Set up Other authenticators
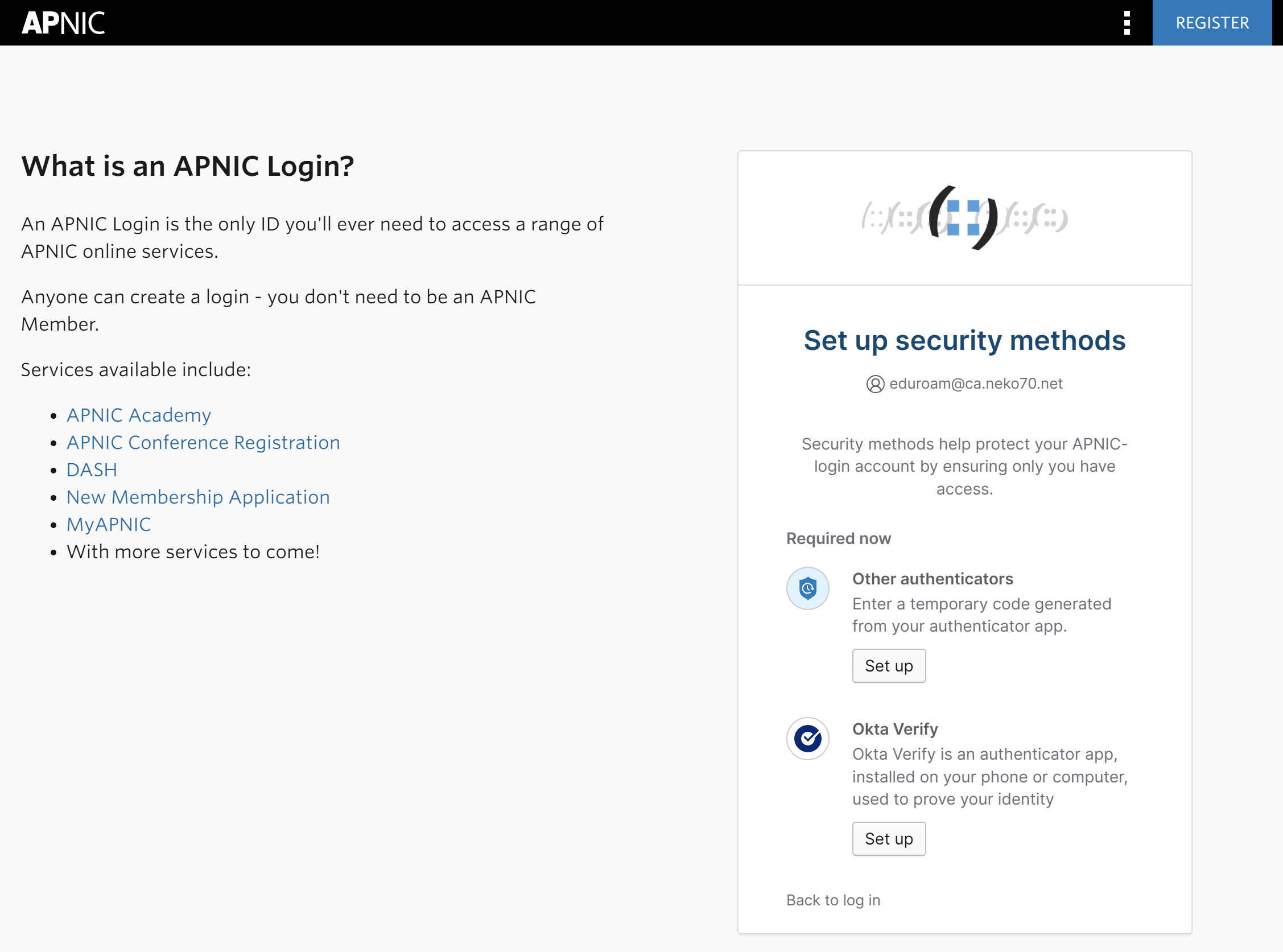 [x=888, y=666]
